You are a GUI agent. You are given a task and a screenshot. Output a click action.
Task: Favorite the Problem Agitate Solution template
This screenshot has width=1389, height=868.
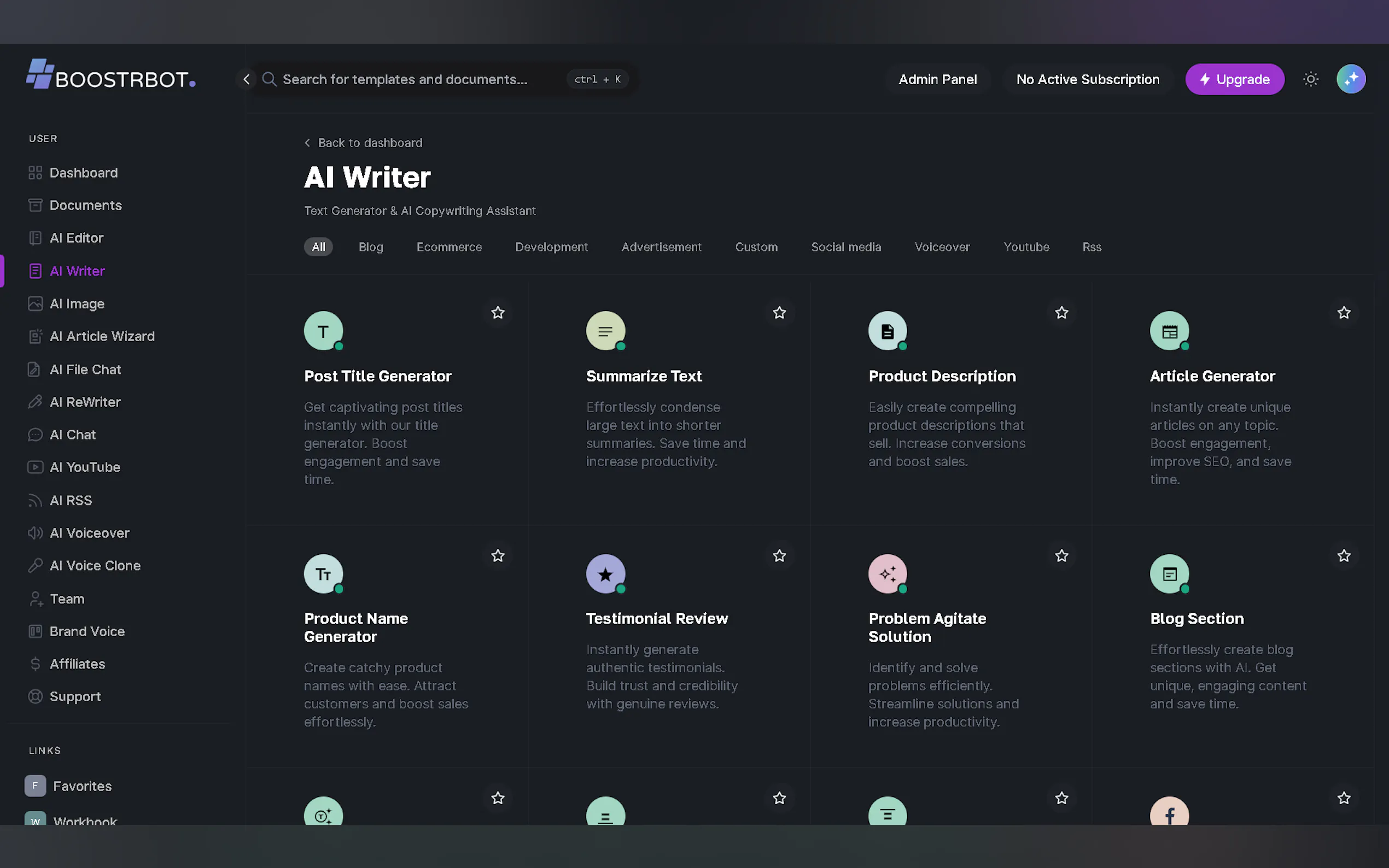point(1061,556)
